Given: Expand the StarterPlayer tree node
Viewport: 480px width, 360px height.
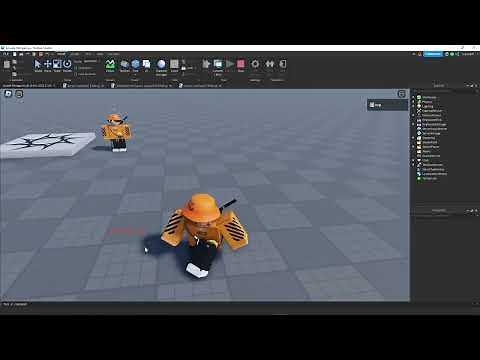Looking at the screenshot, I should coord(414,147).
